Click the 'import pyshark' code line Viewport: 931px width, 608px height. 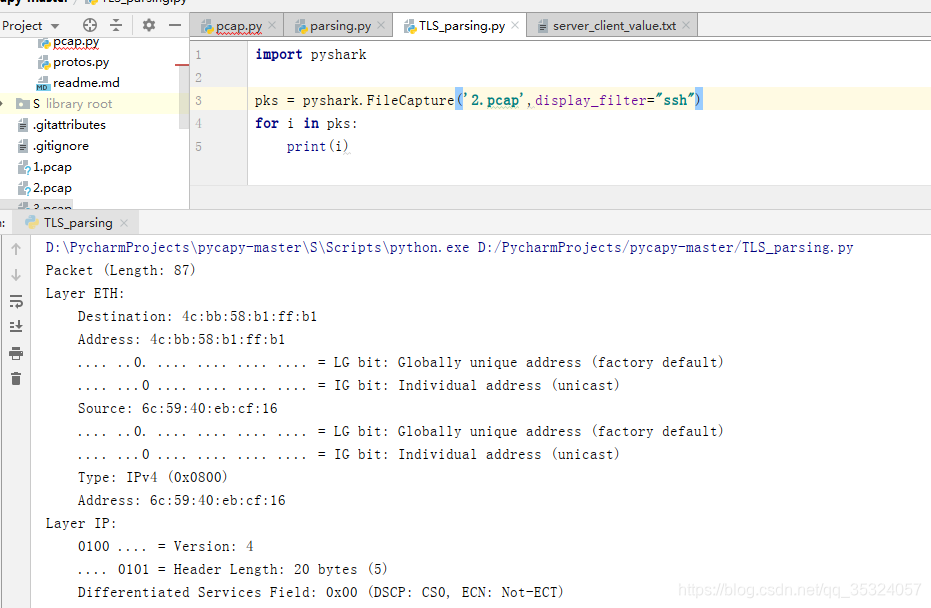click(x=311, y=55)
